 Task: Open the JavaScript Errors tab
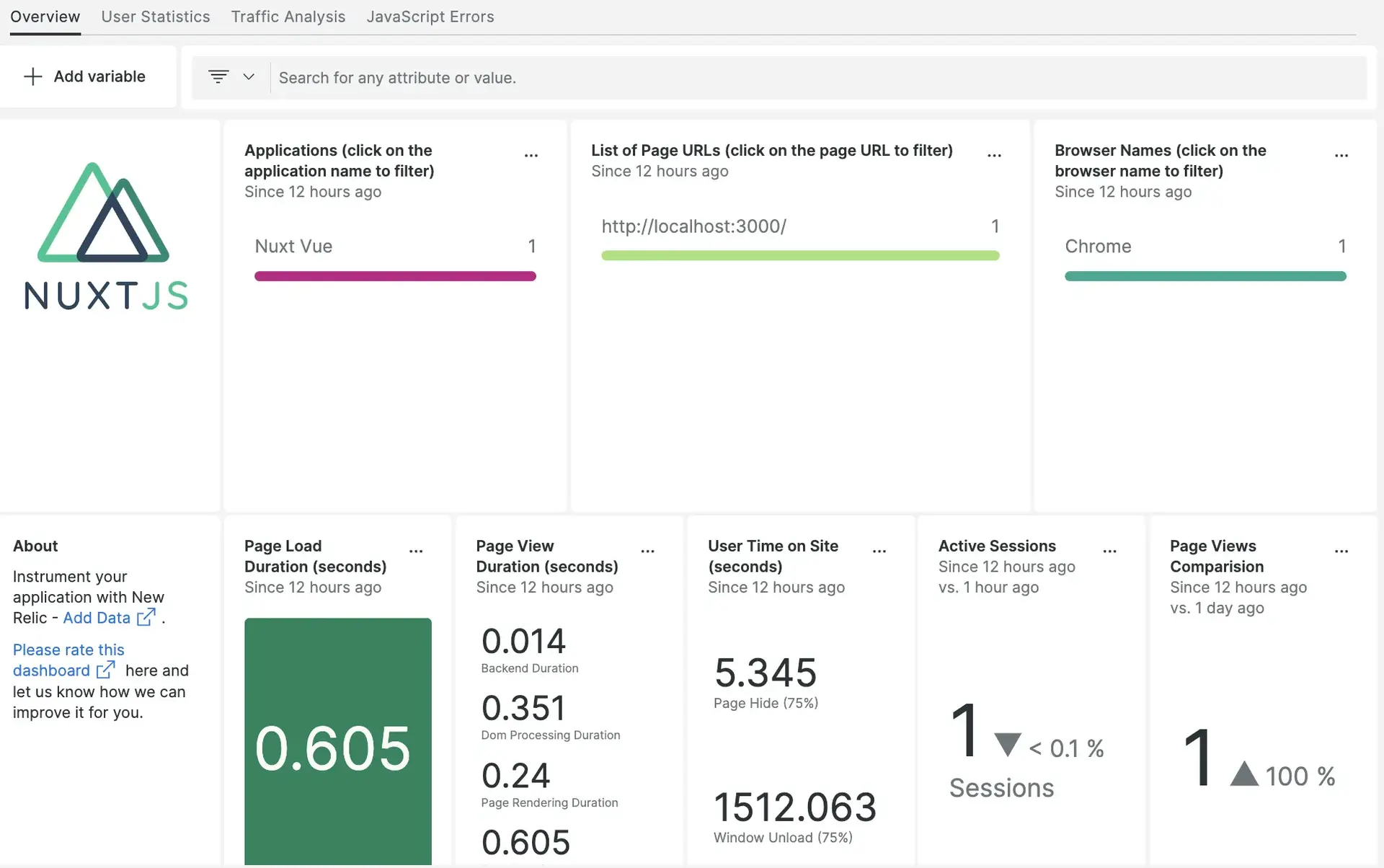point(430,17)
